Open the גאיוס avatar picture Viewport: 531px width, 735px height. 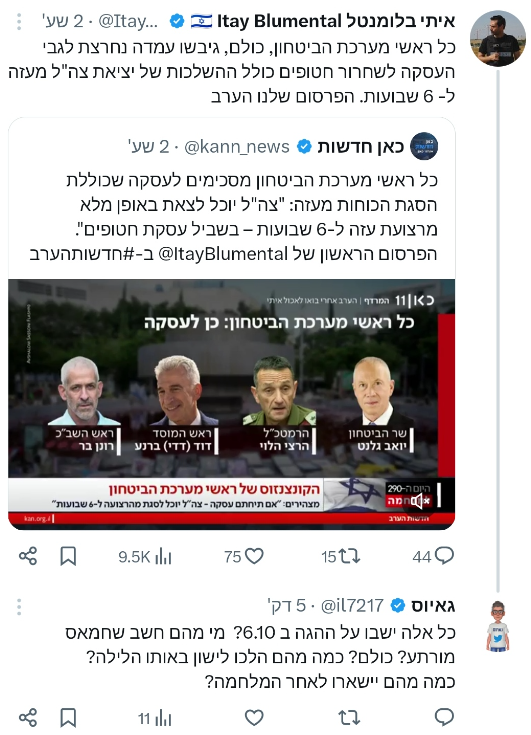(498, 626)
